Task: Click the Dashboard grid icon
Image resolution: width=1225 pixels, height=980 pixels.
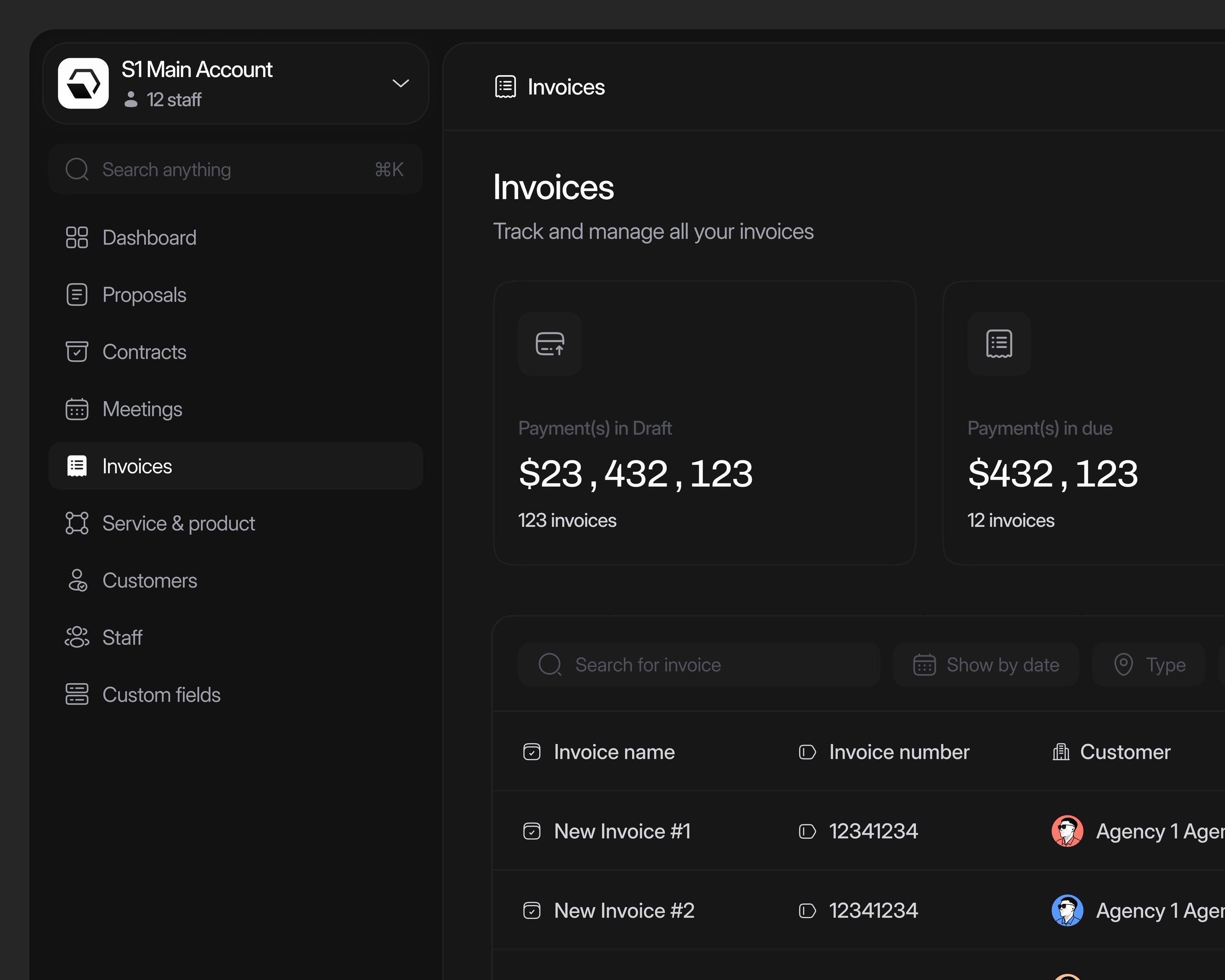Action: [77, 237]
